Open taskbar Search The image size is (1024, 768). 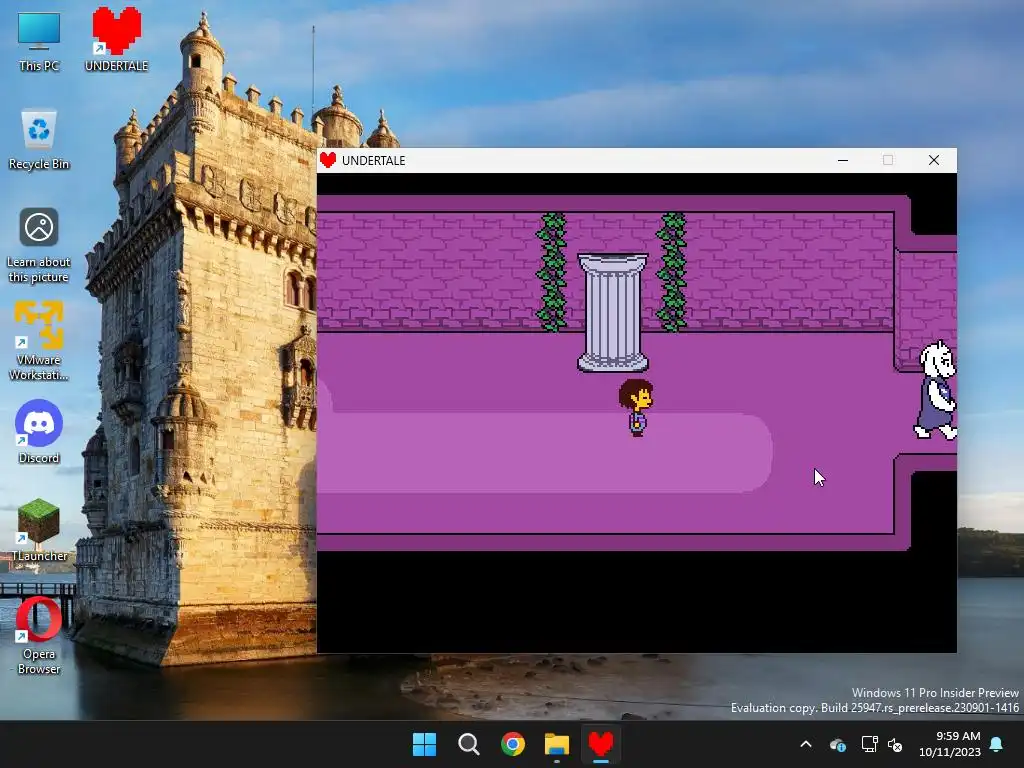pyautogui.click(x=468, y=744)
